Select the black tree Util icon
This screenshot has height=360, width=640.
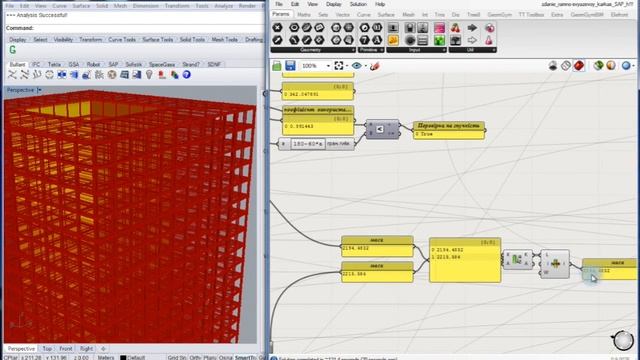(456, 40)
